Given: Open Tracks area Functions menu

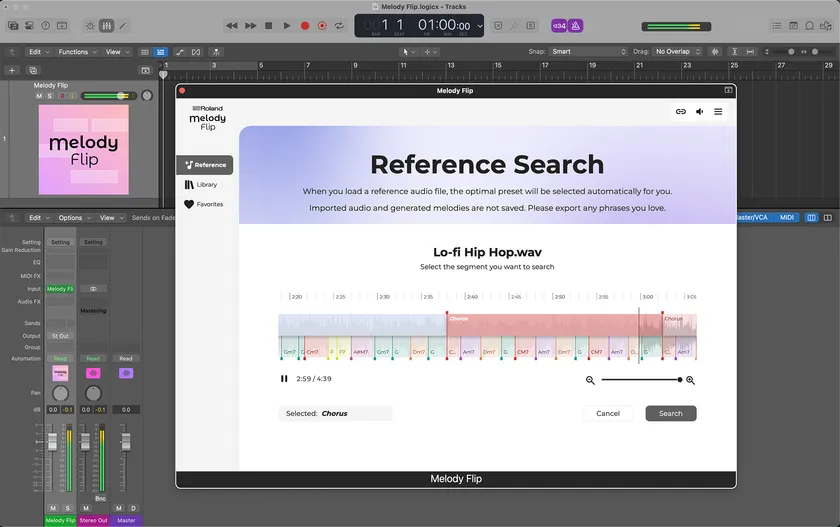Looking at the screenshot, I should 77,52.
